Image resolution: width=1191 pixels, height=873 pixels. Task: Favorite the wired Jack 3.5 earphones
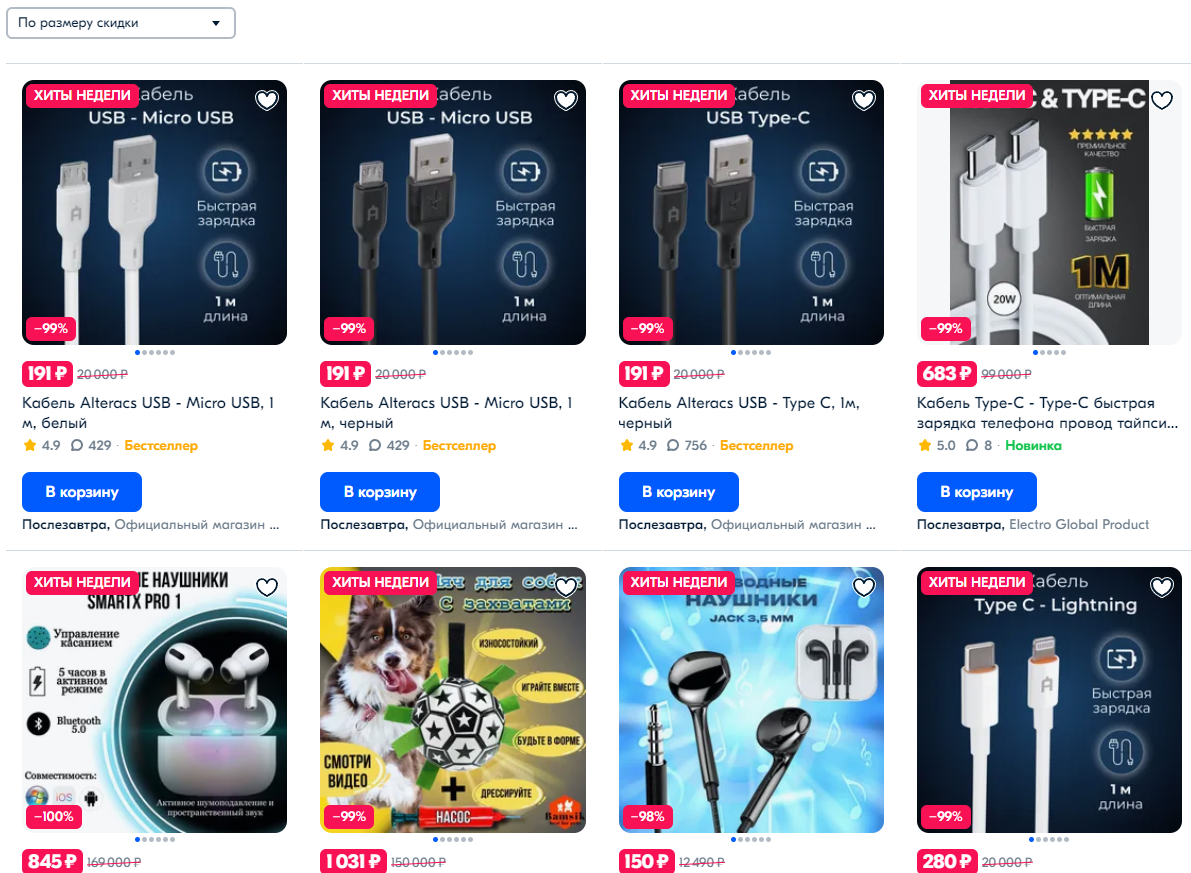pyautogui.click(x=864, y=587)
